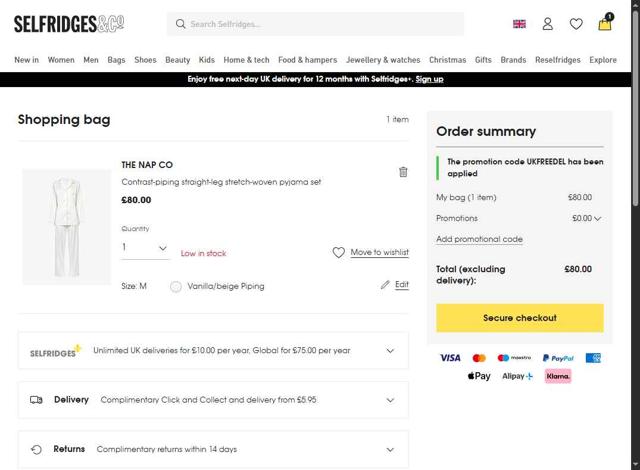The image size is (640, 470).
Task: Go to the Beauty category menu
Action: [x=178, y=60]
